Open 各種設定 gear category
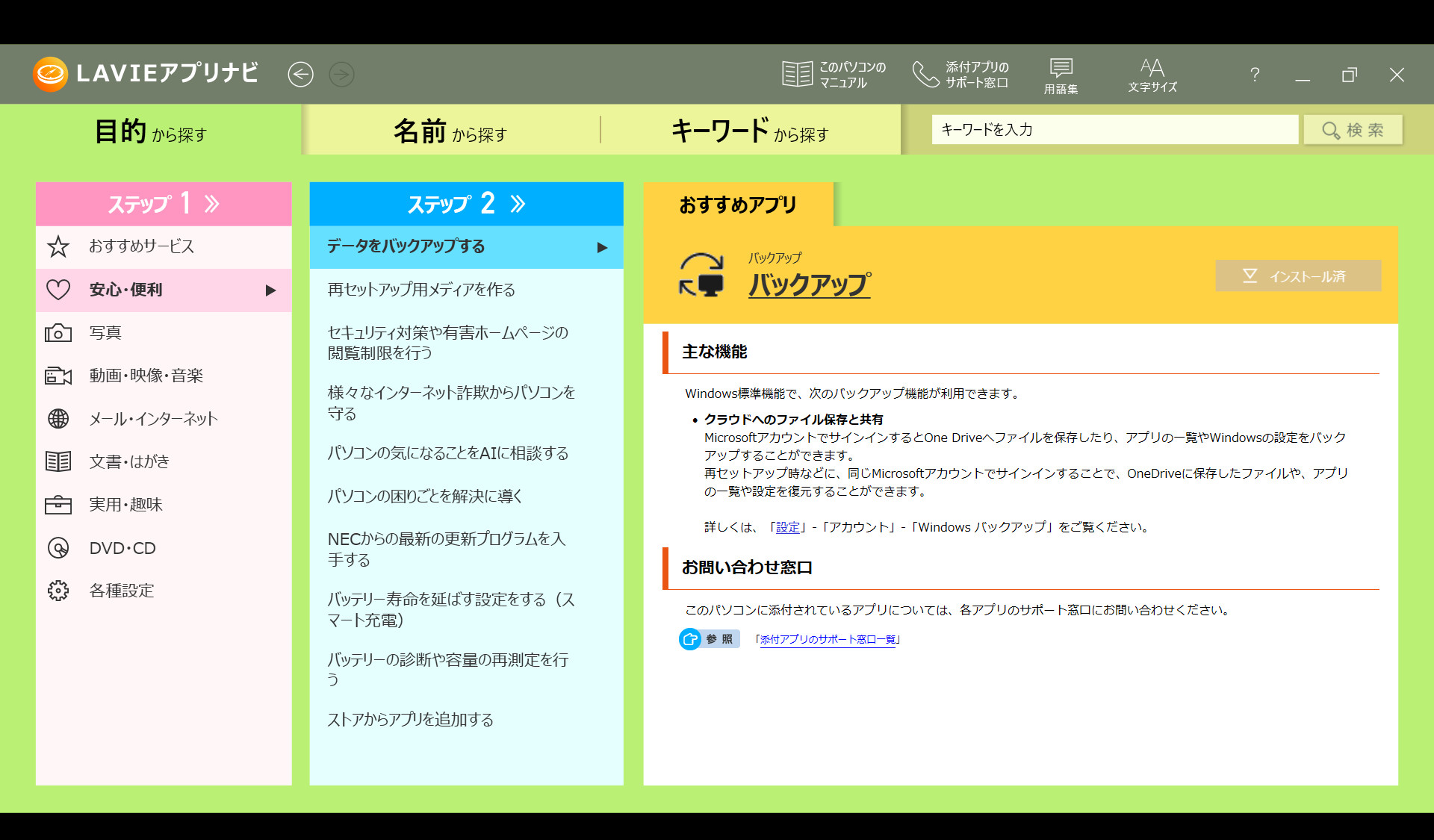1434x840 pixels. 58,591
